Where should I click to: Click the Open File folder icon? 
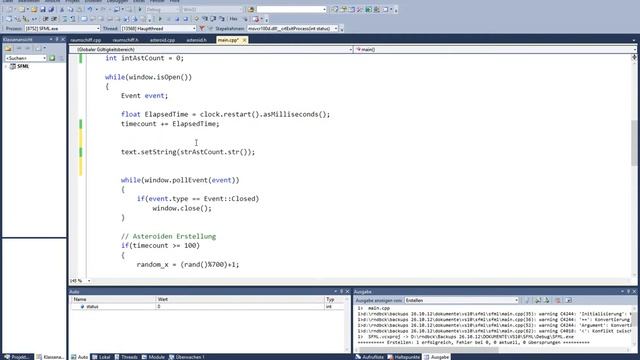pyautogui.click(x=34, y=9)
